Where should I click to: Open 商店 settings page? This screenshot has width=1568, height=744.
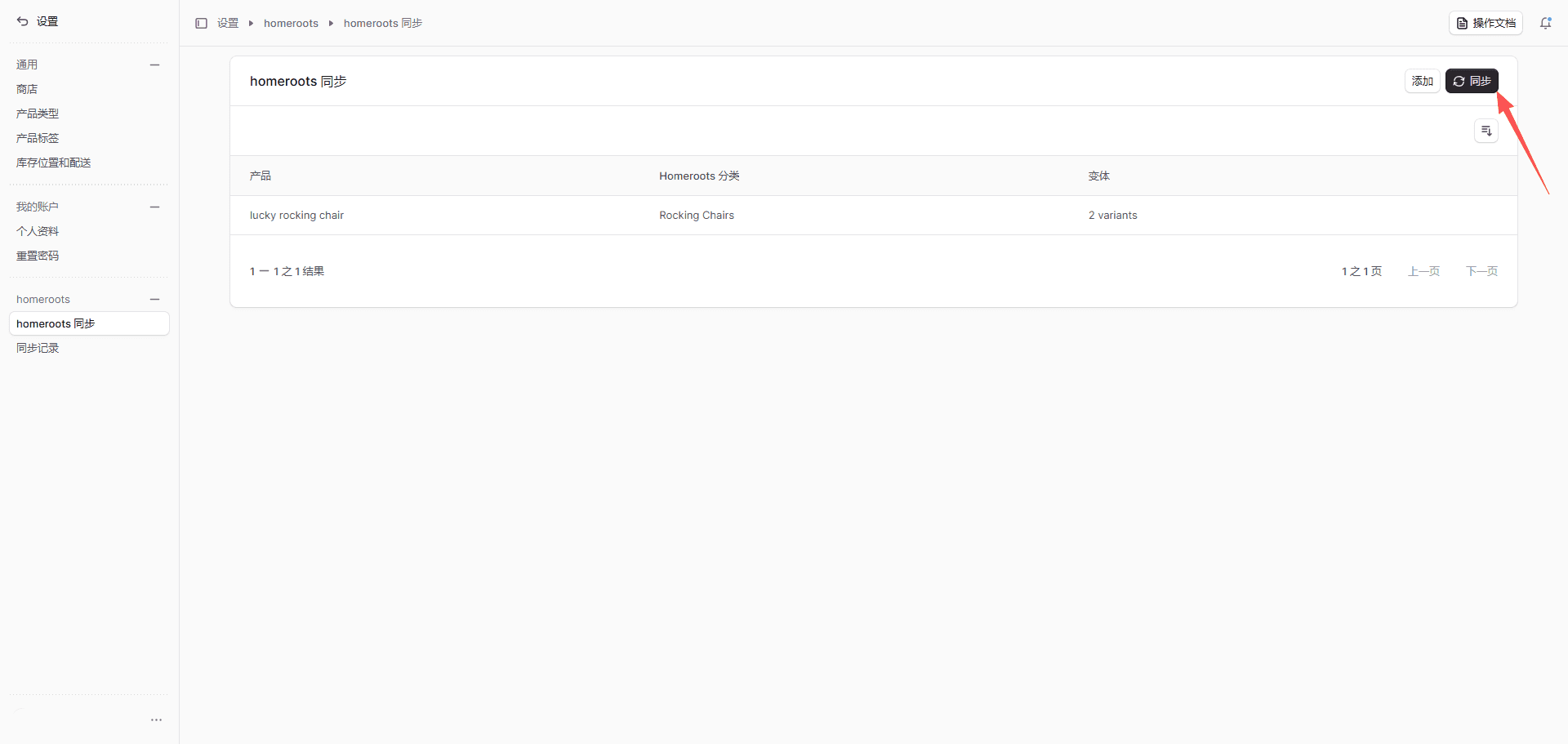27,89
